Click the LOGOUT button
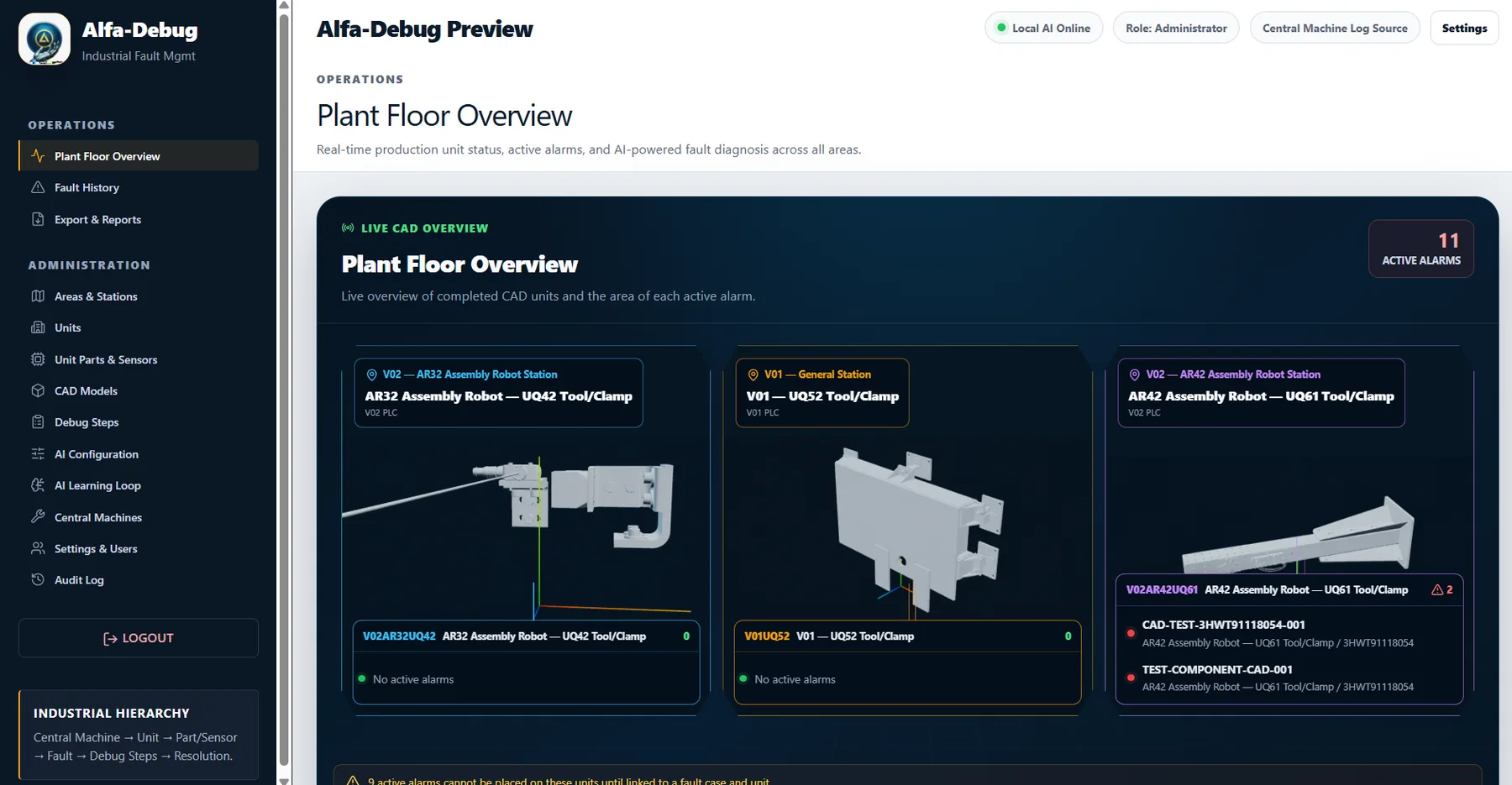The image size is (1512, 785). tap(139, 638)
